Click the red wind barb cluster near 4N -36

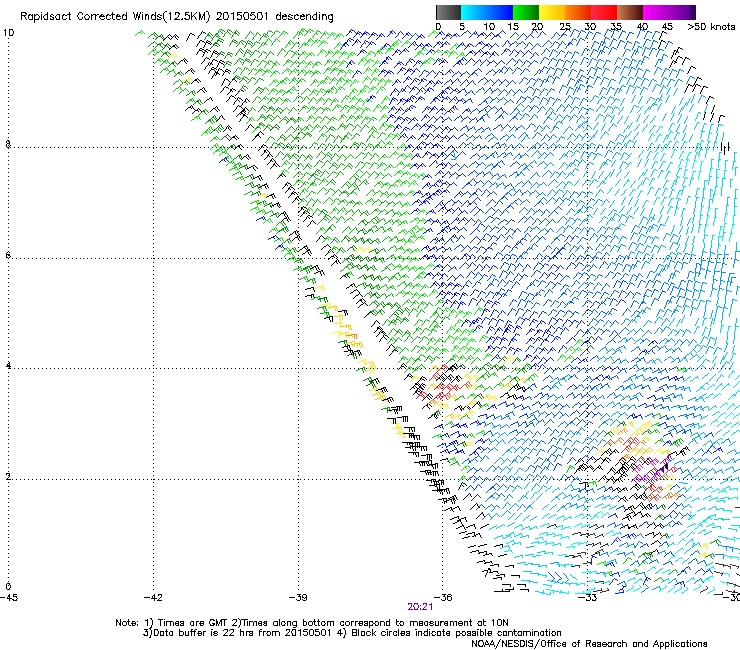[439, 382]
